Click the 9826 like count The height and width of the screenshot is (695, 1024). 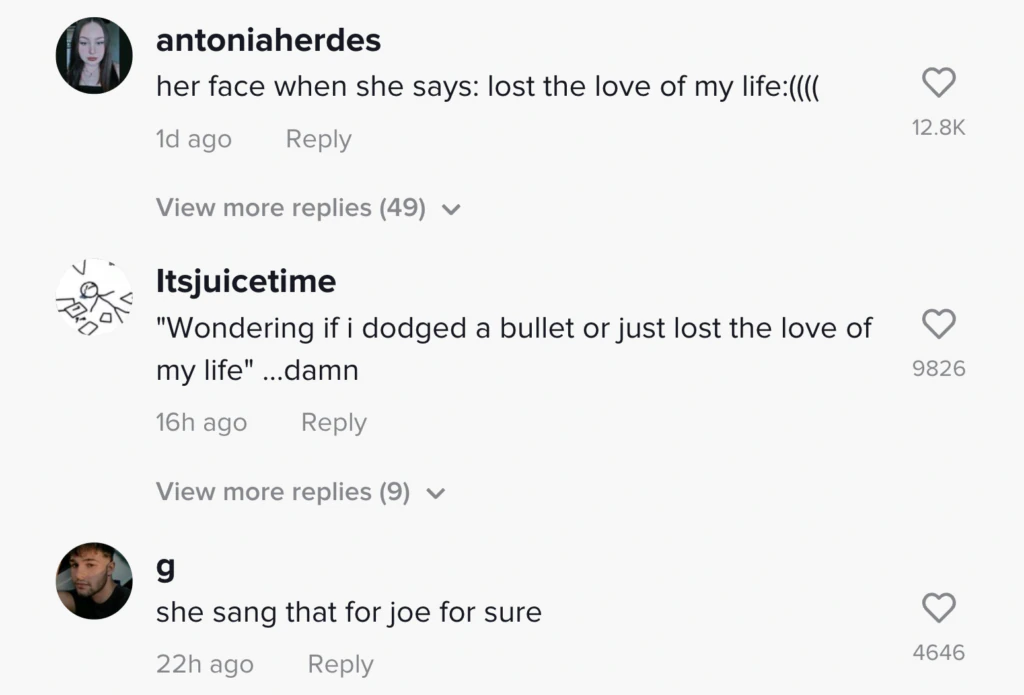click(x=938, y=369)
